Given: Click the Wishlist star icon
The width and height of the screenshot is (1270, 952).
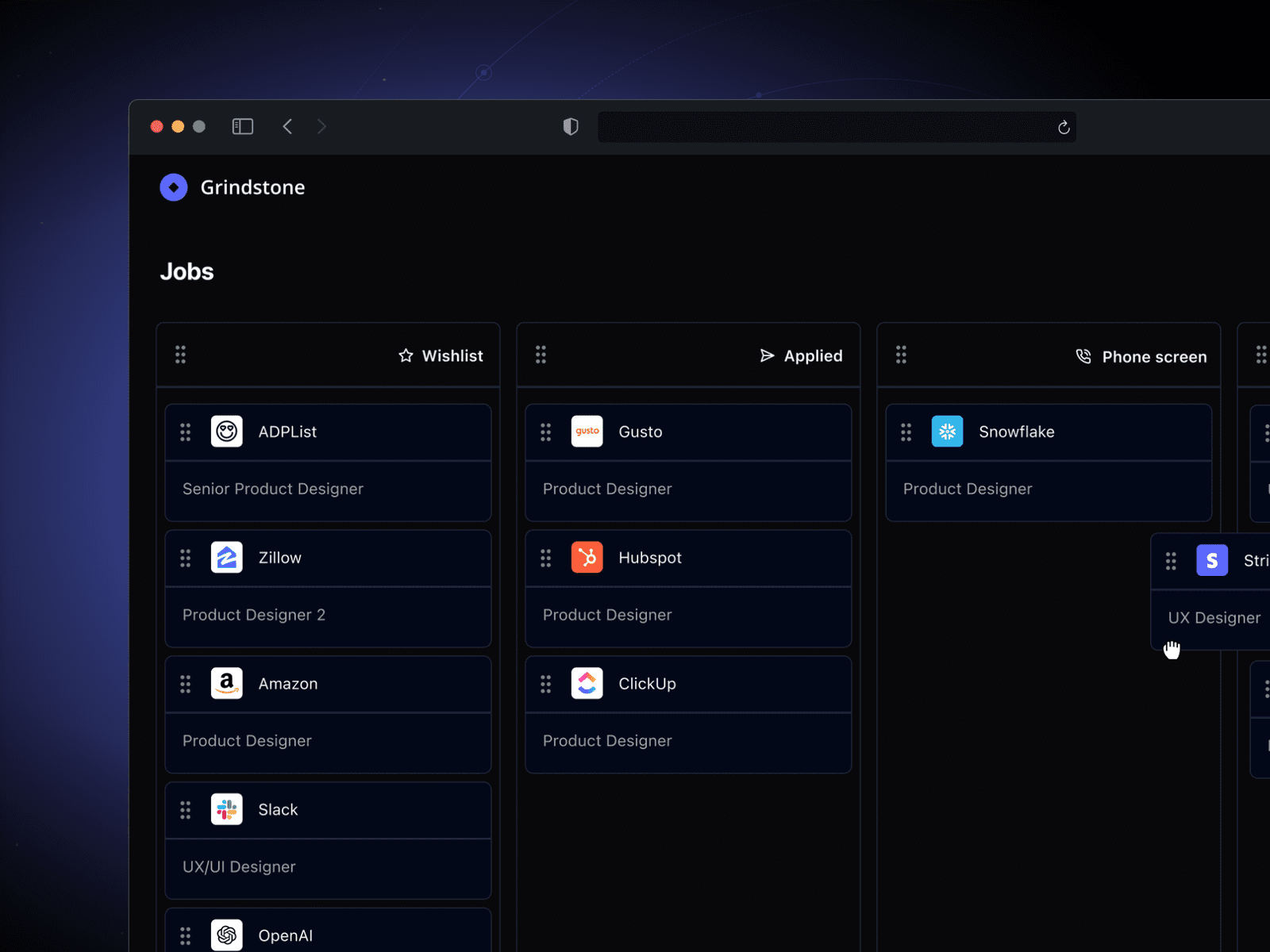Looking at the screenshot, I should pos(406,355).
